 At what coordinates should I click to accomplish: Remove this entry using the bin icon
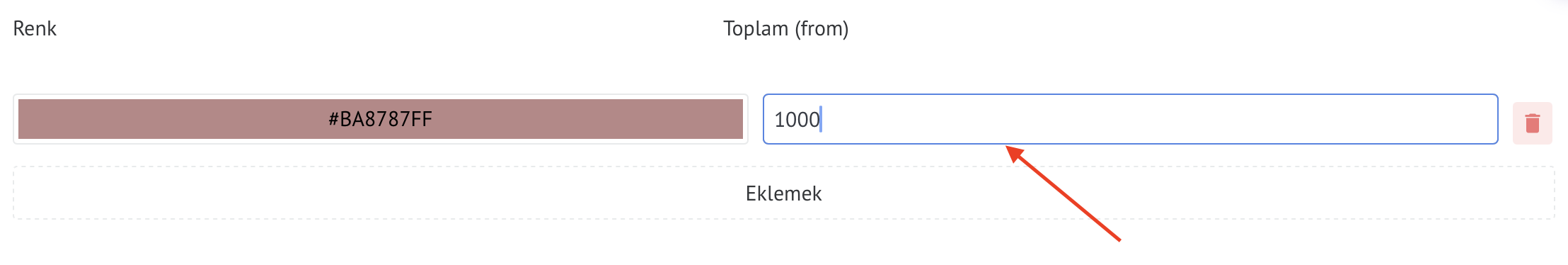coord(1533,123)
